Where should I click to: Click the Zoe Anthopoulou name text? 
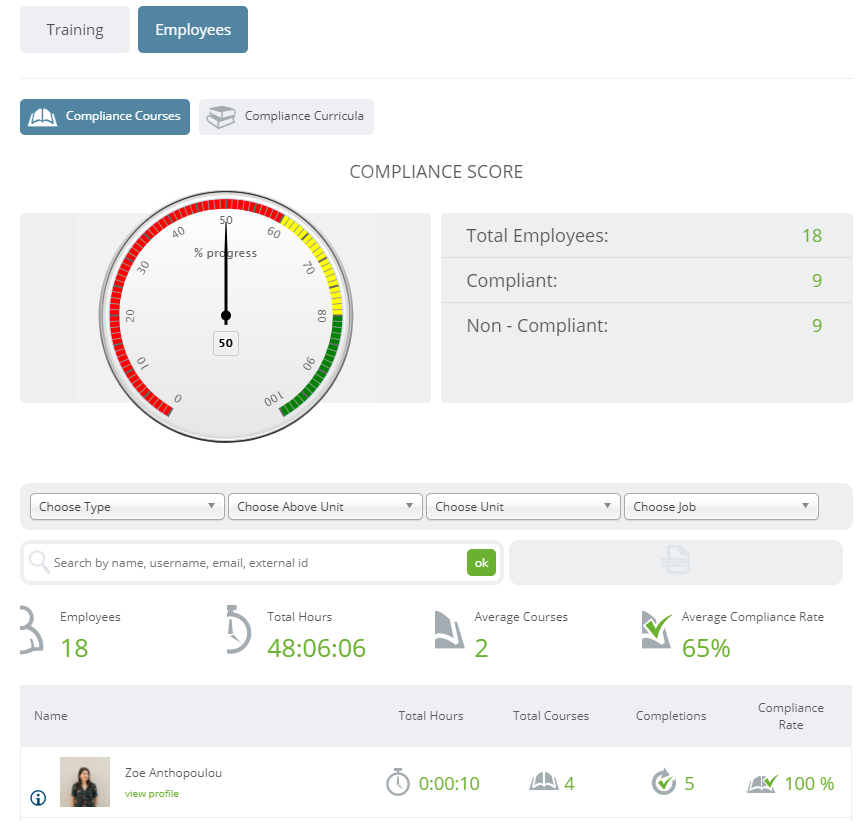173,772
